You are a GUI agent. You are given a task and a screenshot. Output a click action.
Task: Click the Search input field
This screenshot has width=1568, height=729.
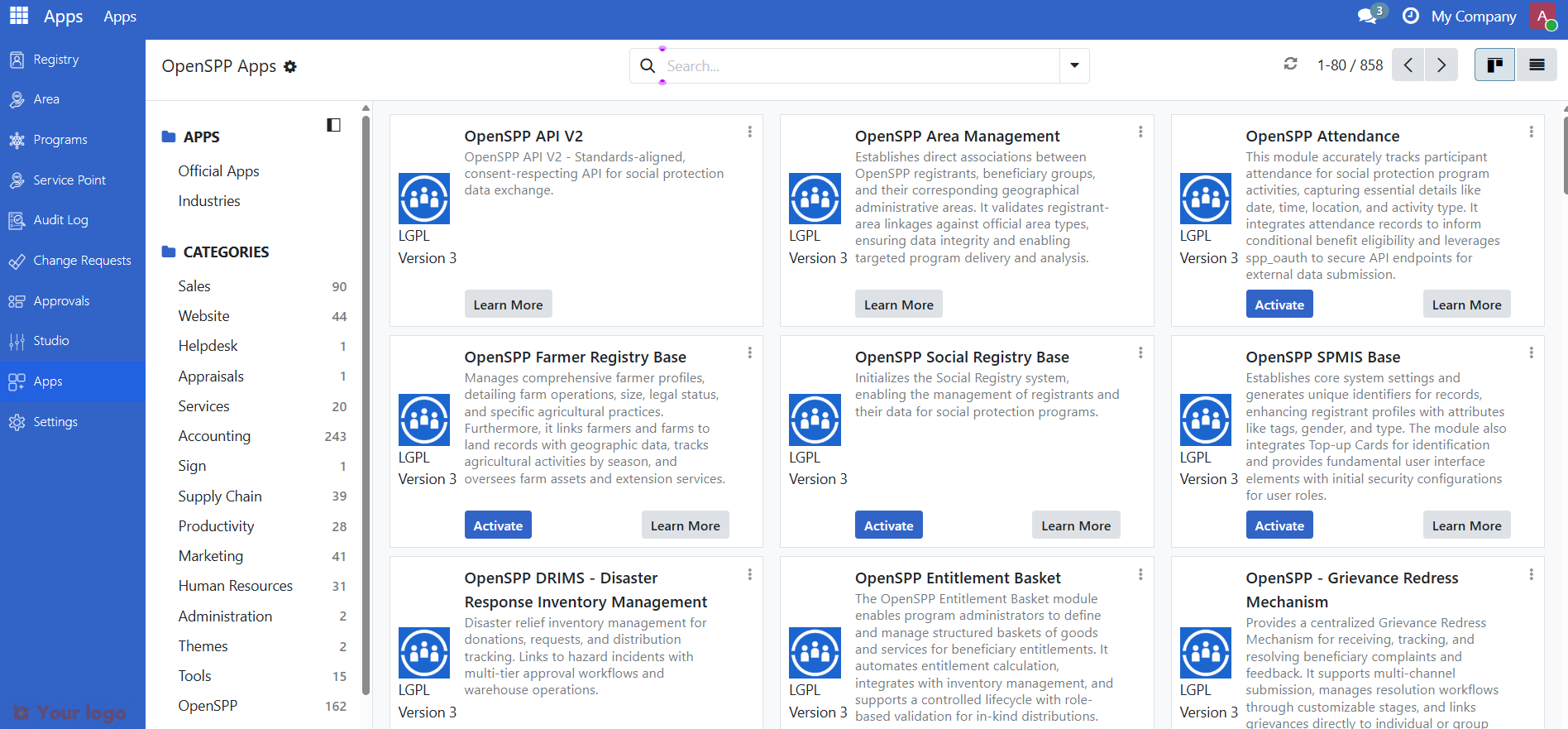(860, 65)
